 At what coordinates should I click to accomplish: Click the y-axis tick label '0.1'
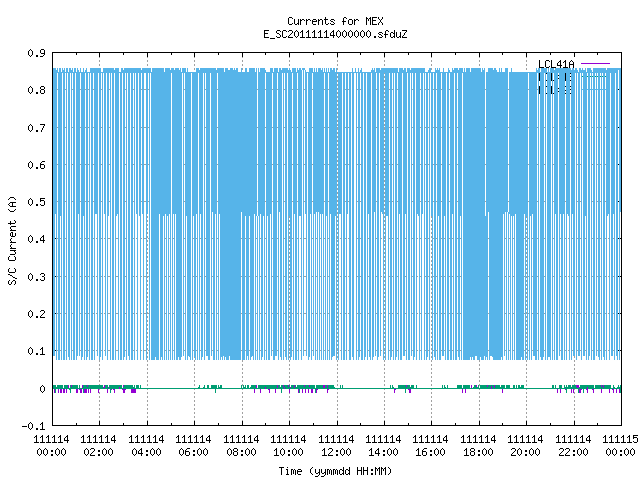[36, 351]
